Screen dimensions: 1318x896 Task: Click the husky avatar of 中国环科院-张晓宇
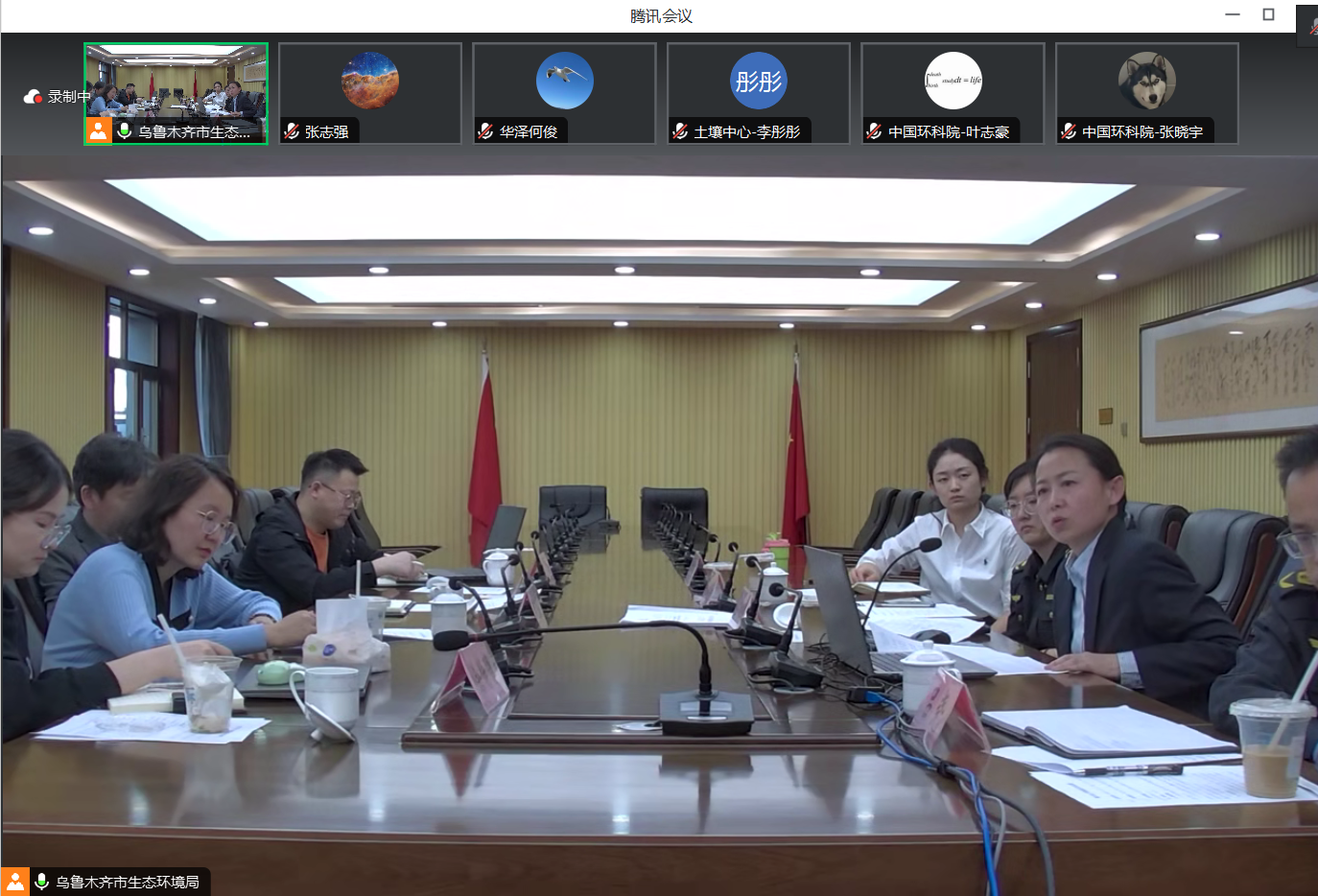pyautogui.click(x=1146, y=81)
